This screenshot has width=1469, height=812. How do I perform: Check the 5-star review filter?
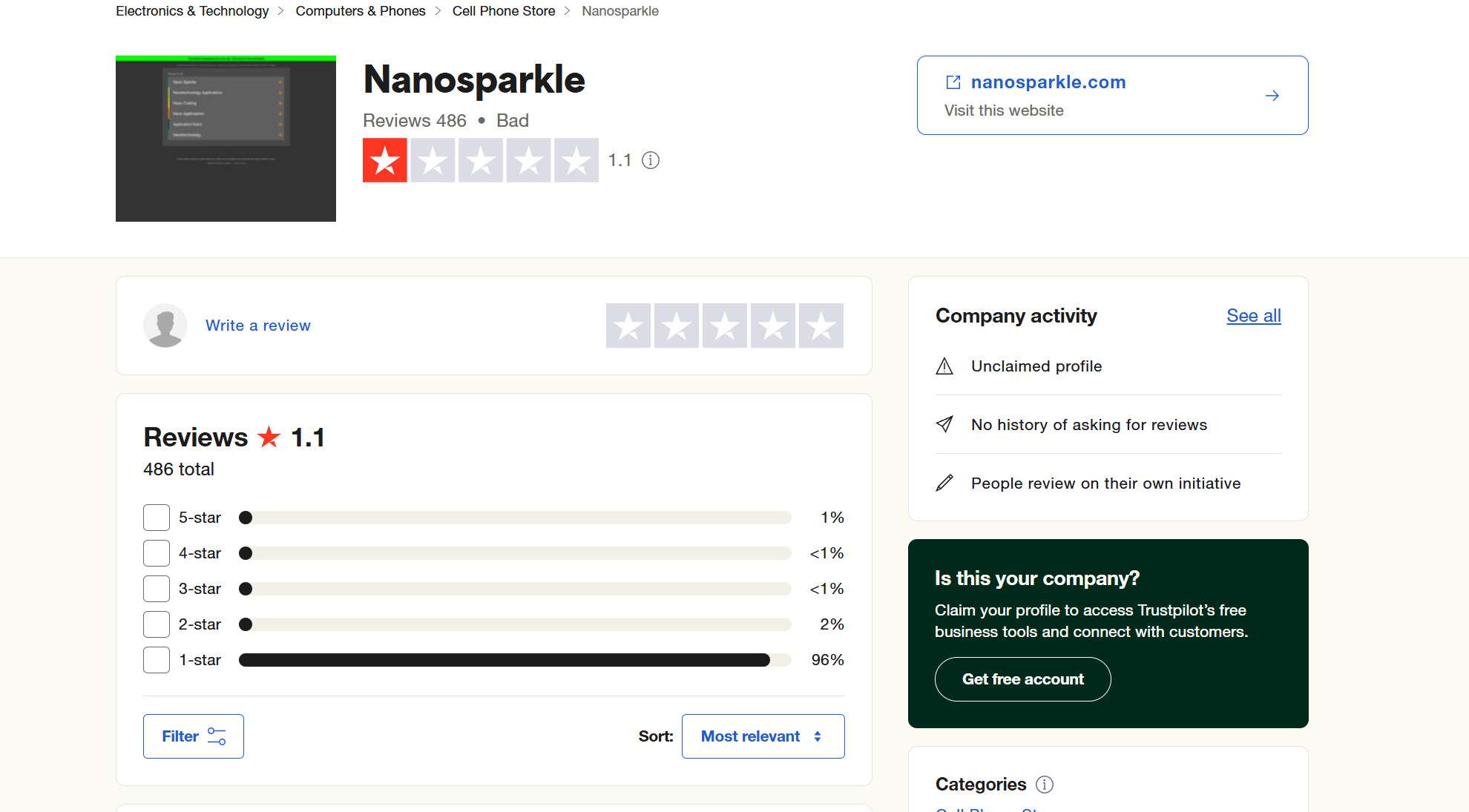tap(156, 517)
